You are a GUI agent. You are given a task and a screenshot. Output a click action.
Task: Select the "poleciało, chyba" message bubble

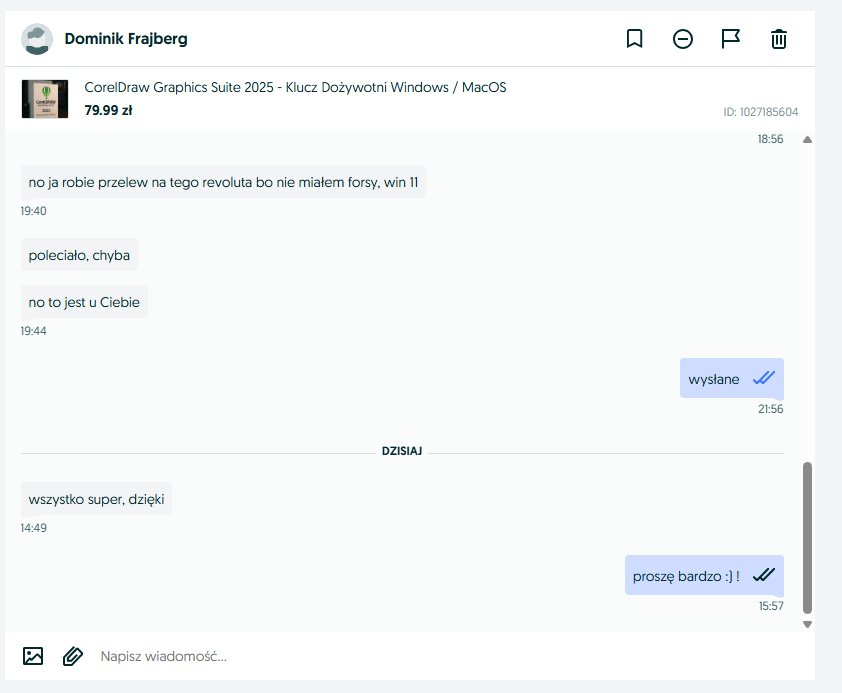(79, 255)
